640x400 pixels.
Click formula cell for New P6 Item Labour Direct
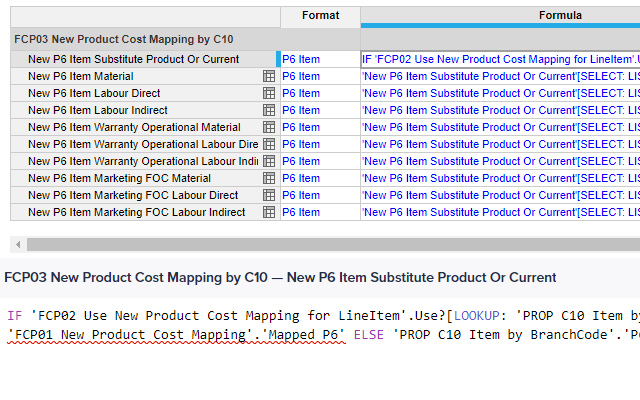coord(500,93)
